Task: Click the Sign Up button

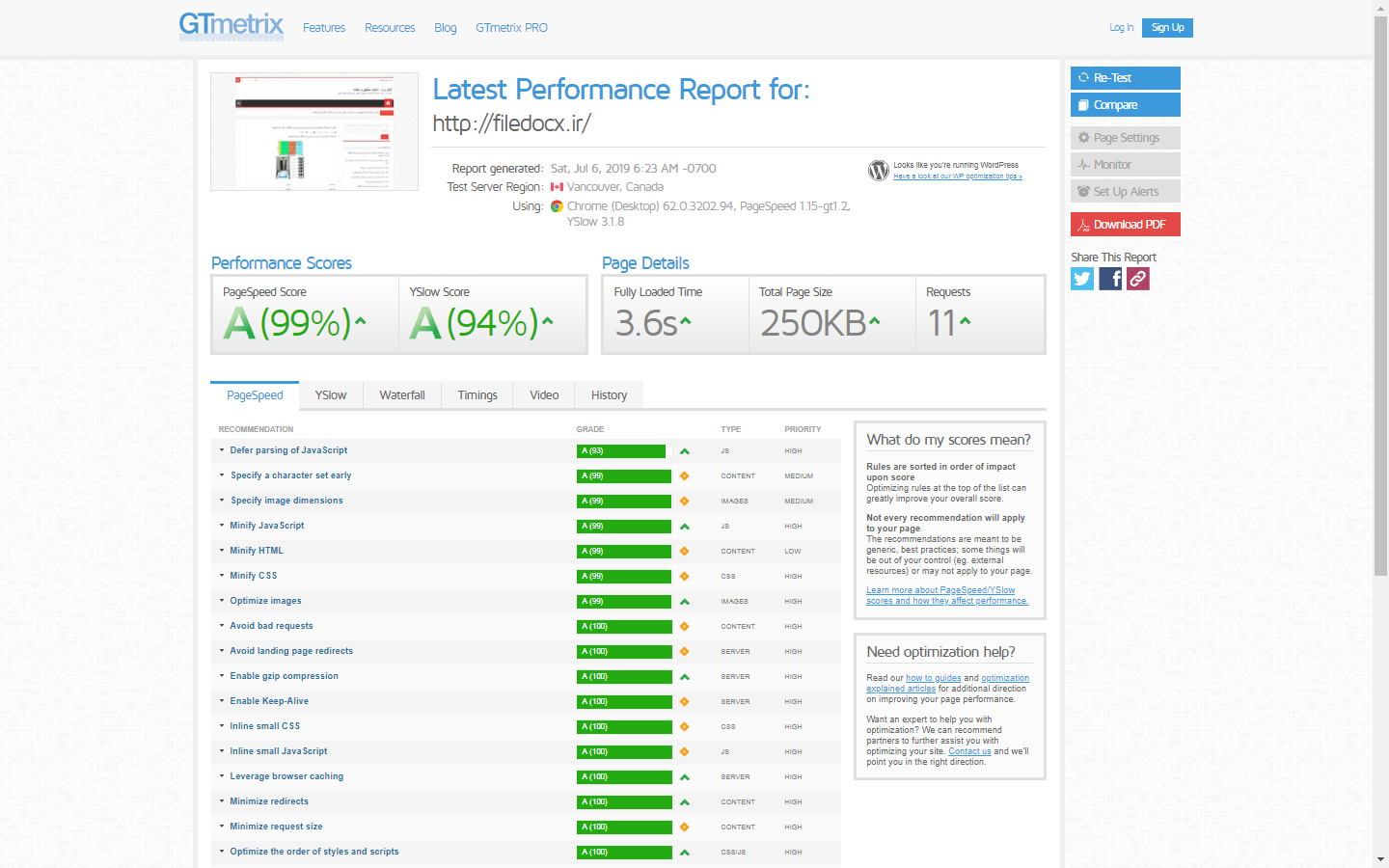Action: pyautogui.click(x=1167, y=28)
